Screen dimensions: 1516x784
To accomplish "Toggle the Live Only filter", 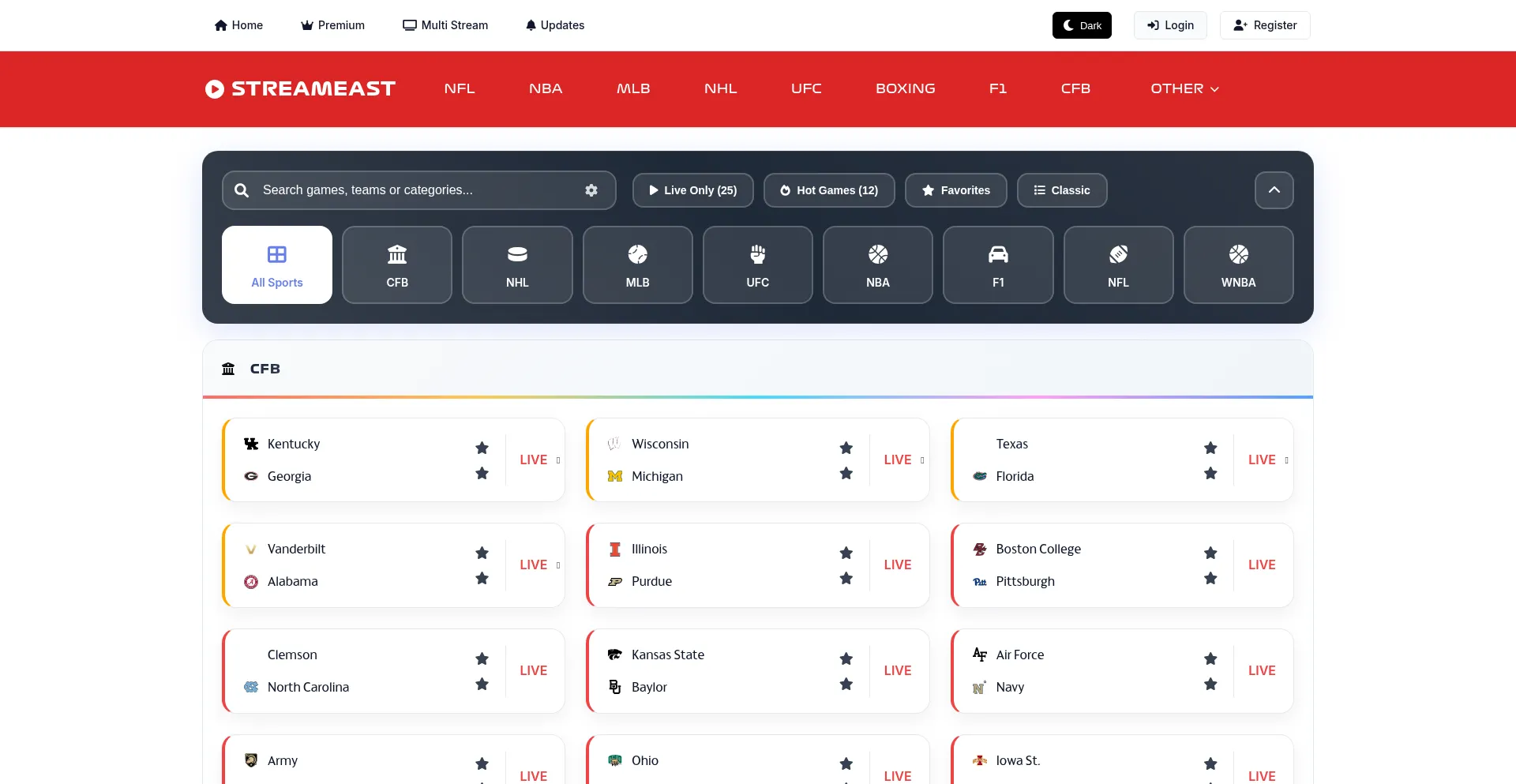I will [x=692, y=190].
